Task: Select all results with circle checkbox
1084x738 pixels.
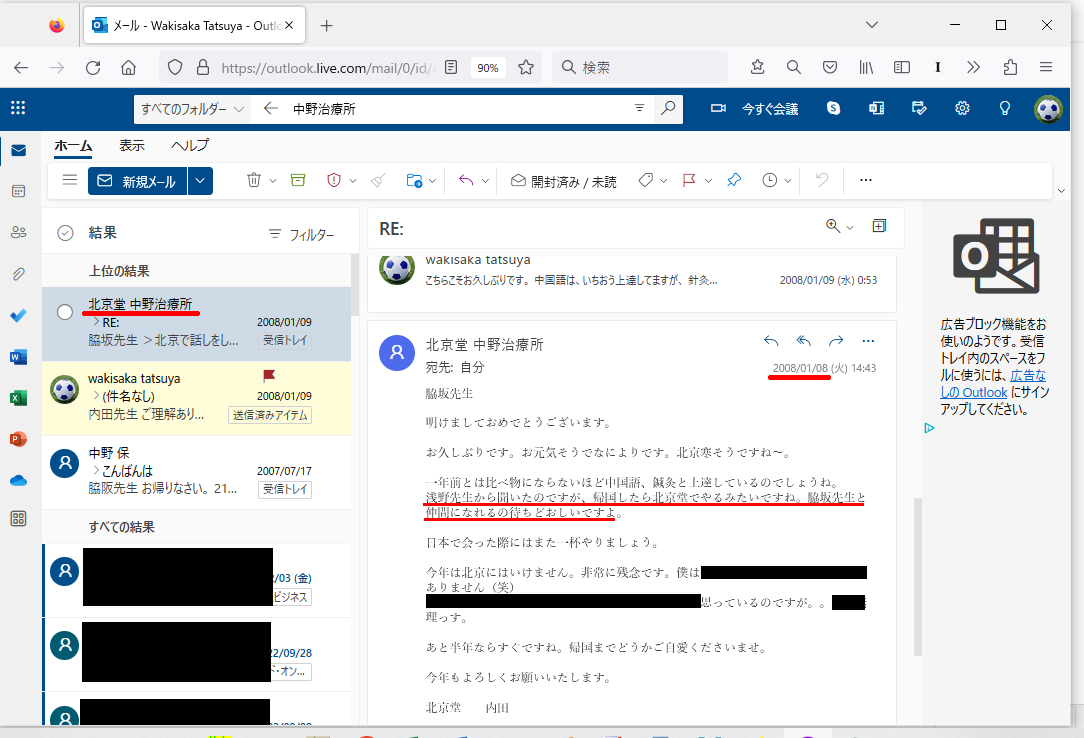Action: (x=66, y=233)
